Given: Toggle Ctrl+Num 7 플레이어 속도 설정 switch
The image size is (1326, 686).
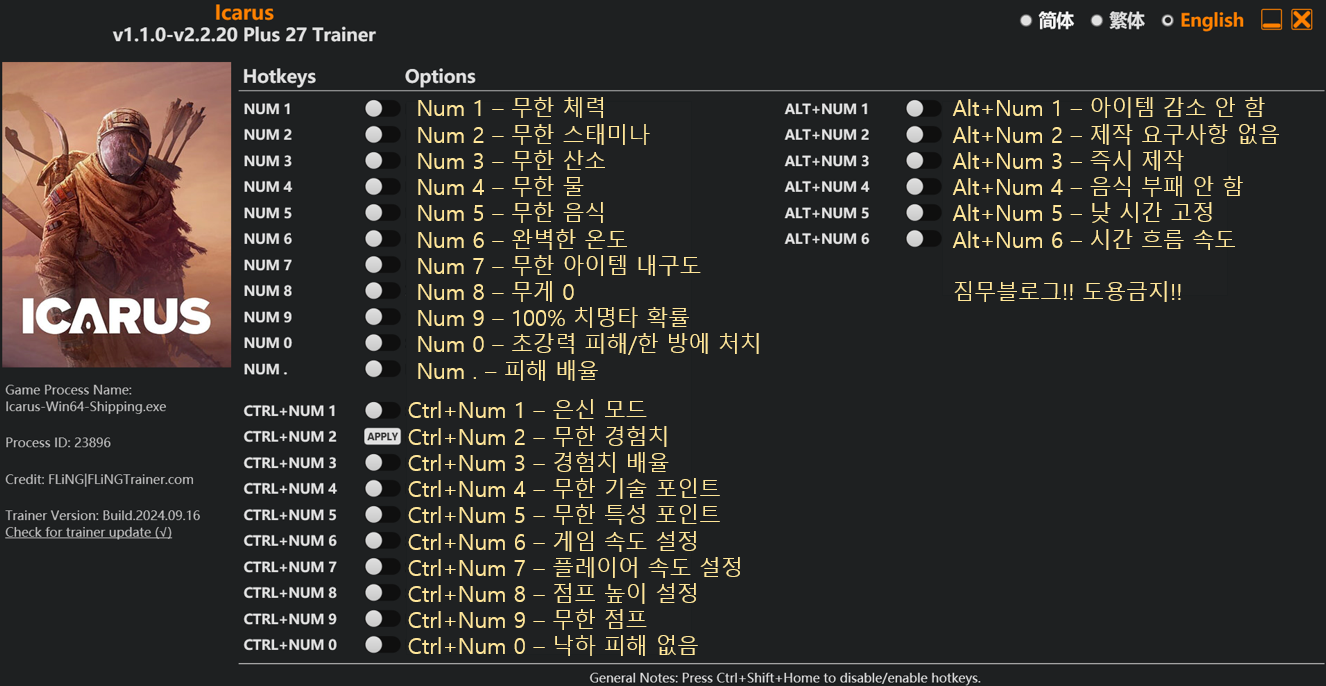Looking at the screenshot, I should [x=382, y=566].
